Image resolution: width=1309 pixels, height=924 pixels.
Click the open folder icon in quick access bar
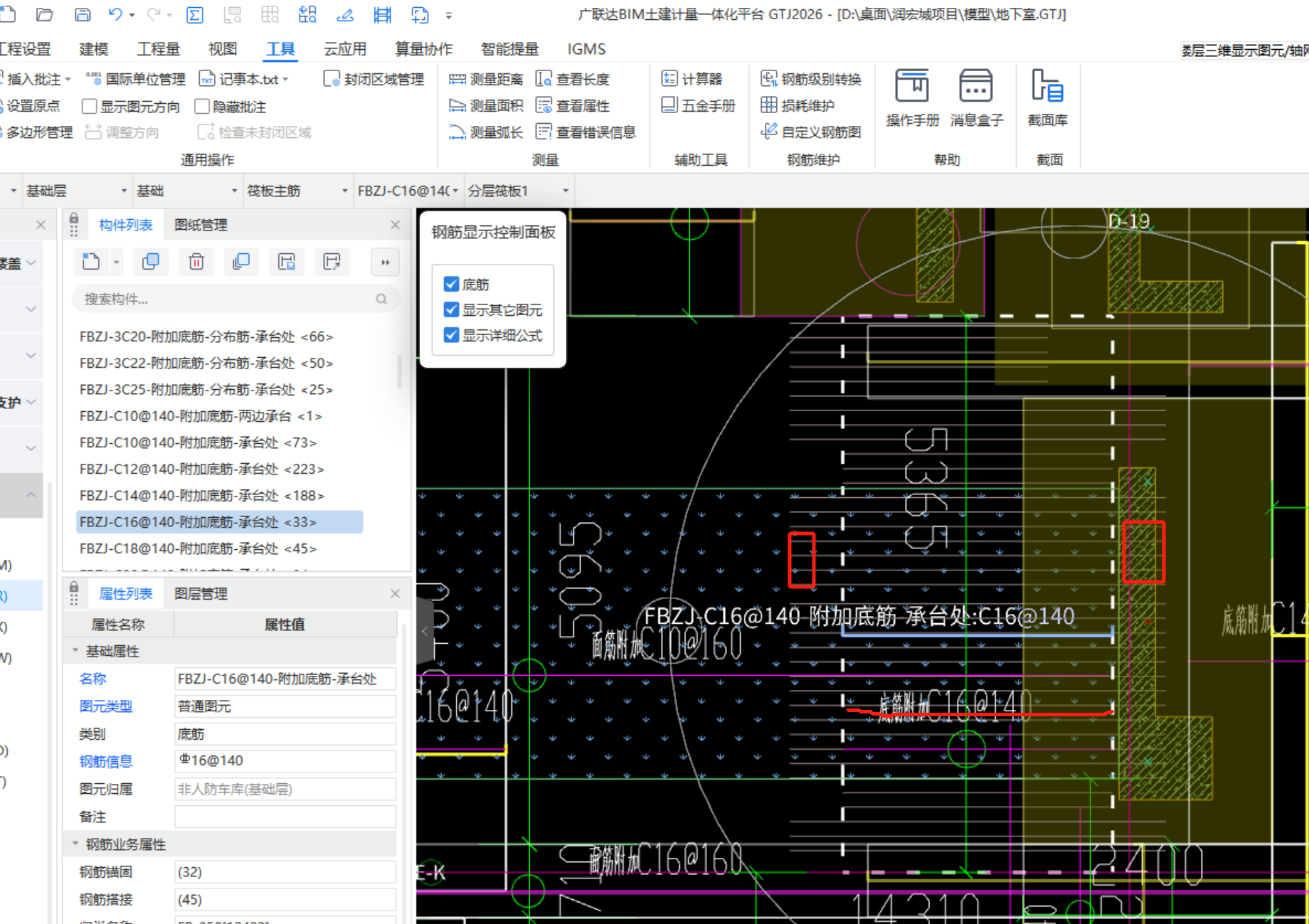tap(45, 14)
